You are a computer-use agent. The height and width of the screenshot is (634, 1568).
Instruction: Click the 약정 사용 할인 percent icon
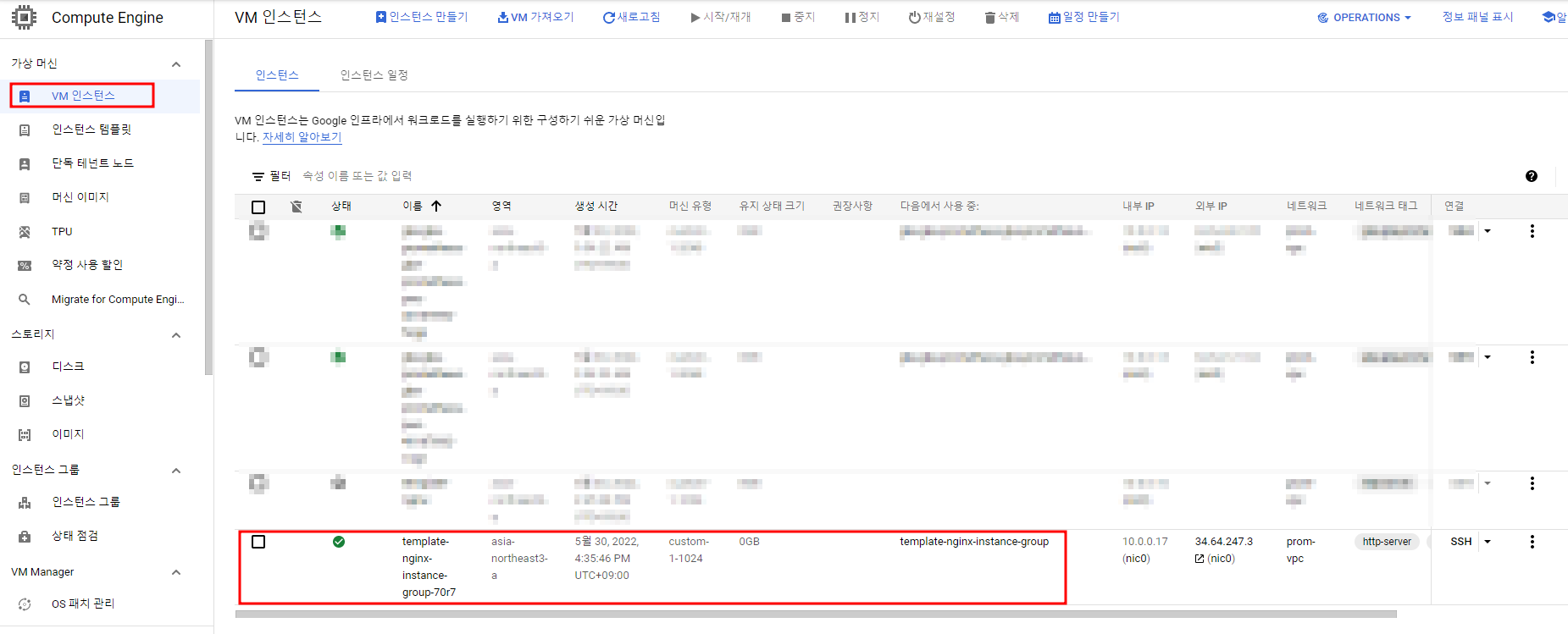(x=25, y=265)
